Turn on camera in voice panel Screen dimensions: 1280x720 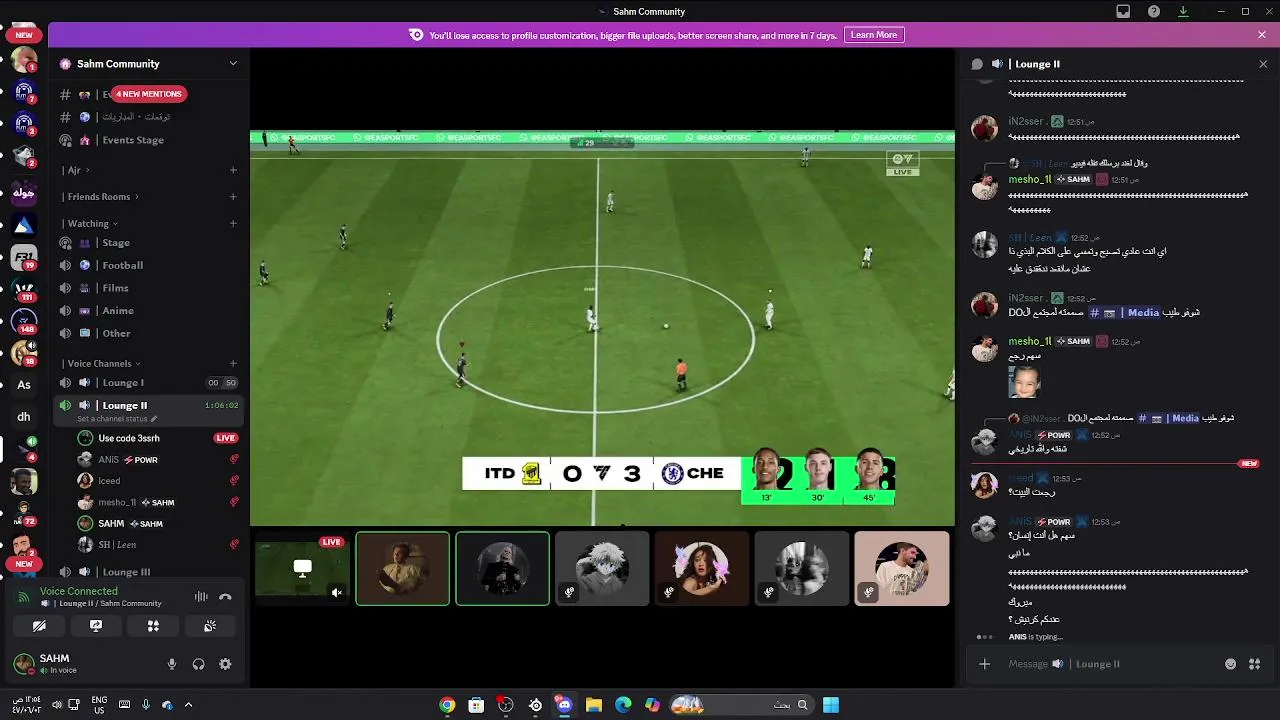39,626
